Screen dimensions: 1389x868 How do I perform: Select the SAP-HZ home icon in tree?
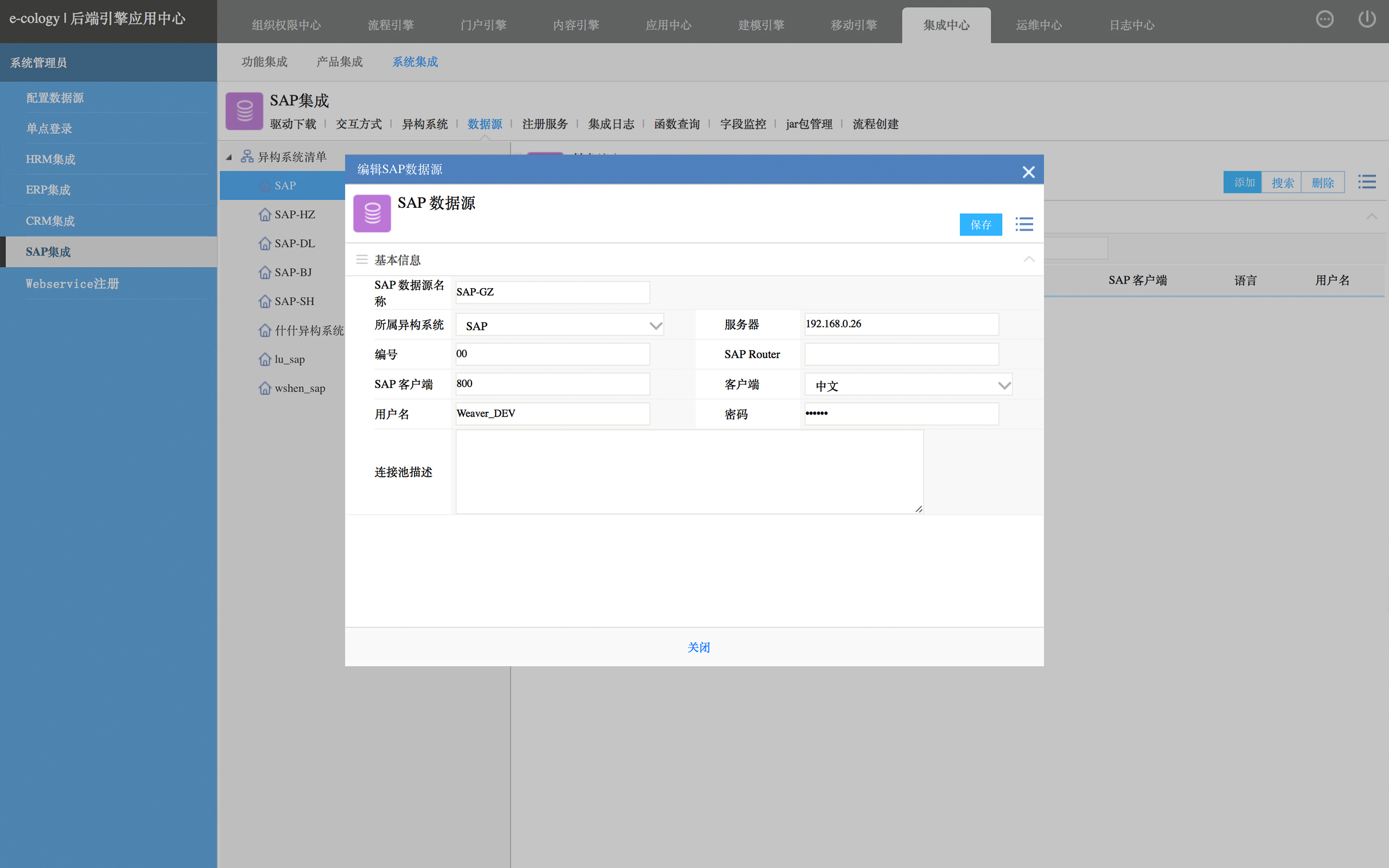(265, 215)
